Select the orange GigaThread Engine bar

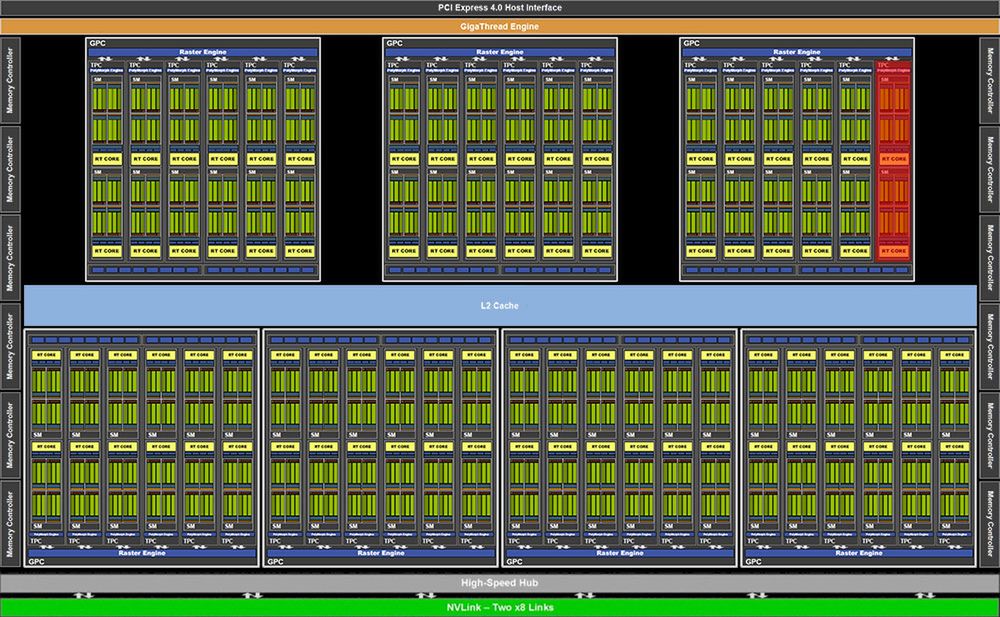pos(500,26)
